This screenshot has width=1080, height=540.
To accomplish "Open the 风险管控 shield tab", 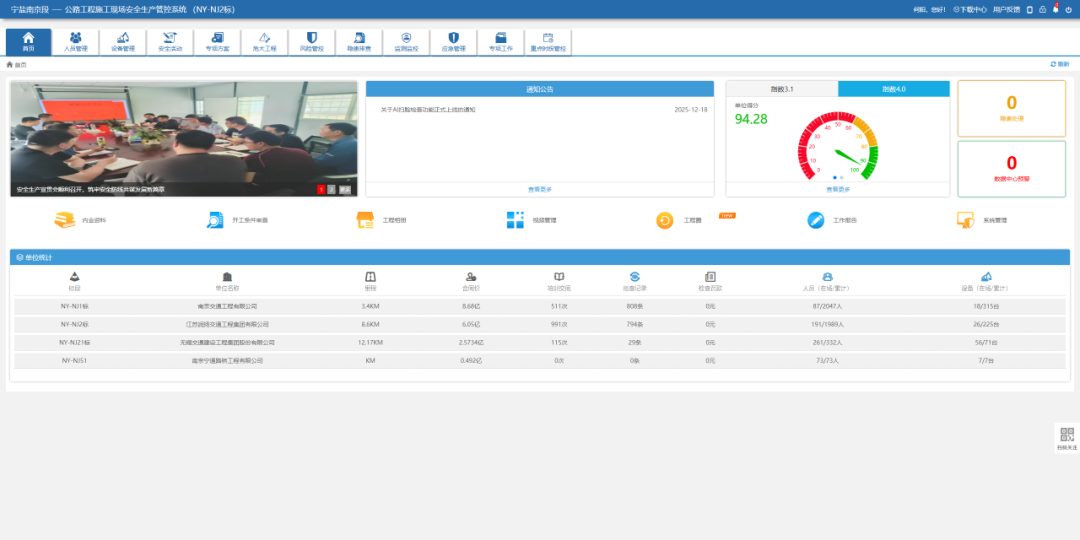I will point(311,42).
